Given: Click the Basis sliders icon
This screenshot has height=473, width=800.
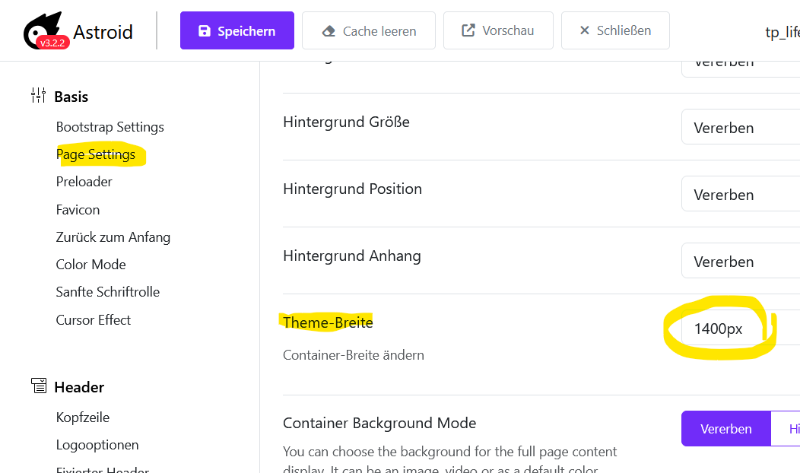Looking at the screenshot, I should 38,95.
